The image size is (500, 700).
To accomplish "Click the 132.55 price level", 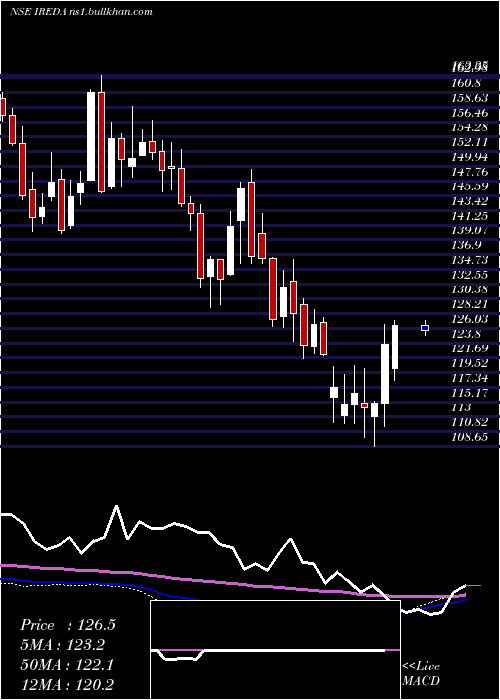I will point(469,275).
